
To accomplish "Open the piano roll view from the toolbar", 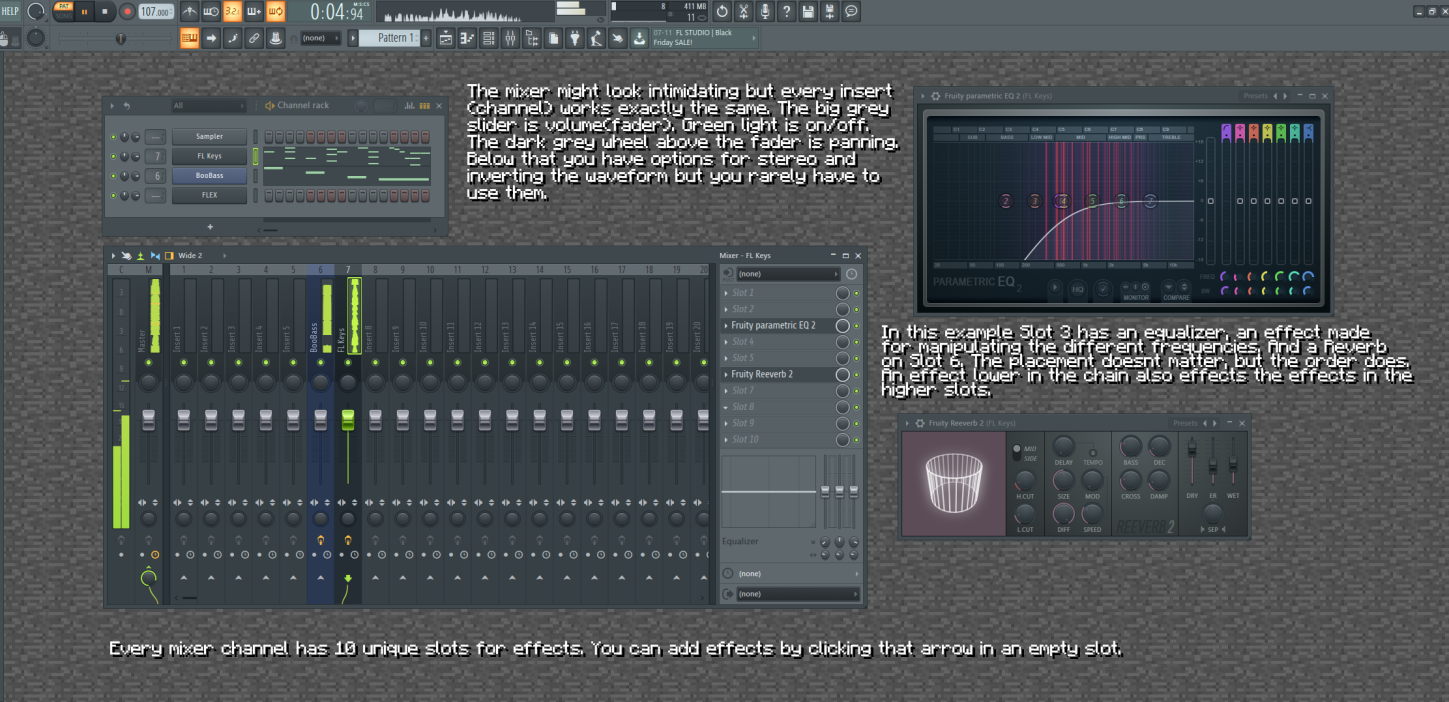I will (467, 38).
